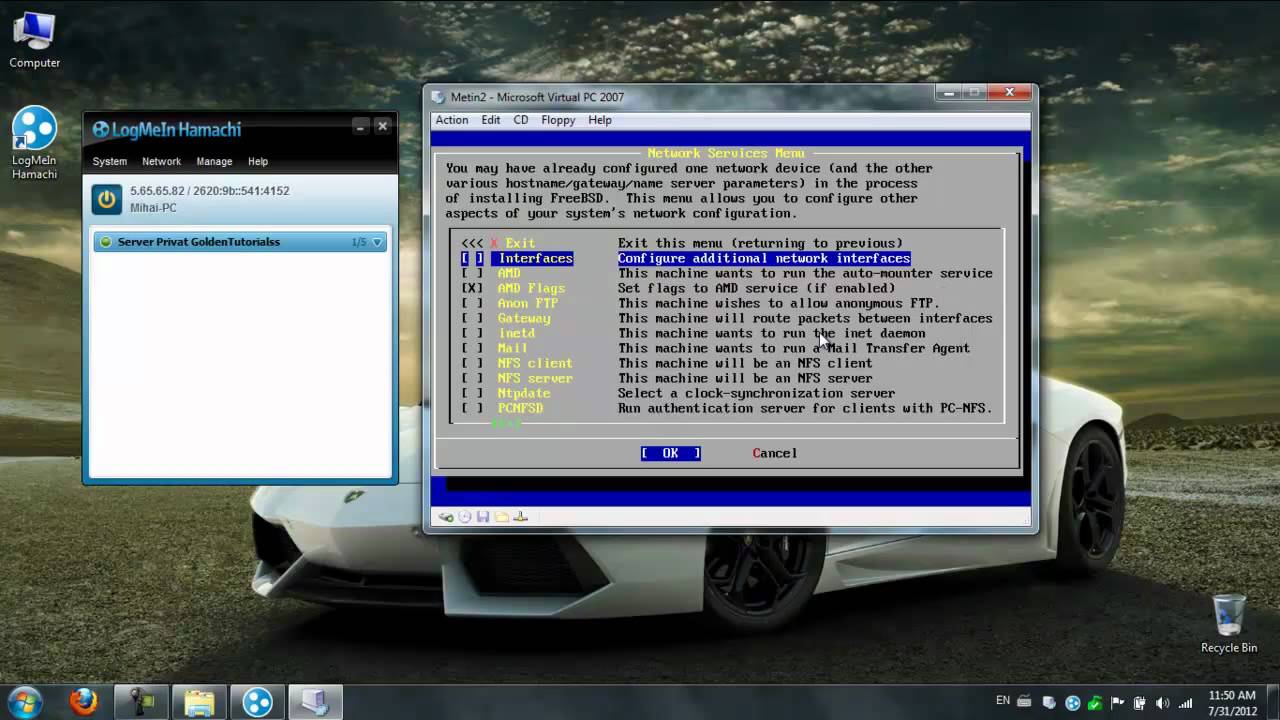Click the Show desktop strip

click(x=1273, y=702)
